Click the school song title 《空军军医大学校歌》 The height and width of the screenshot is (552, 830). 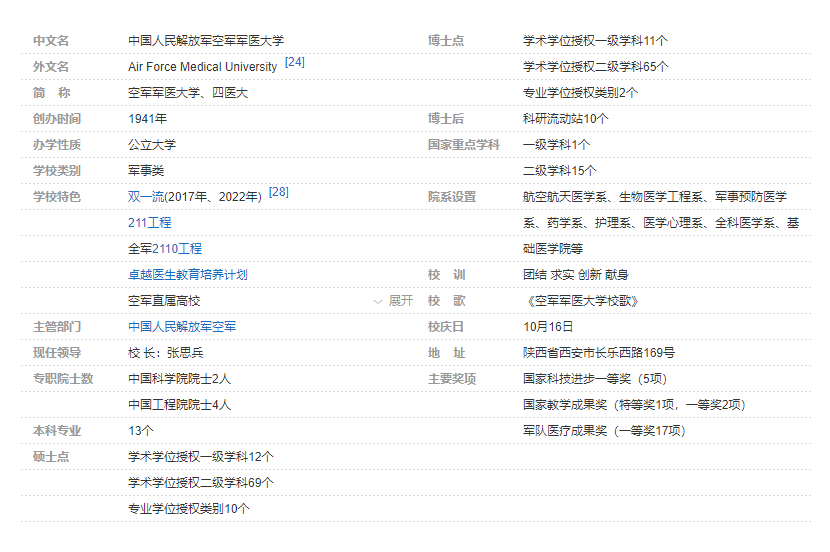[580, 301]
